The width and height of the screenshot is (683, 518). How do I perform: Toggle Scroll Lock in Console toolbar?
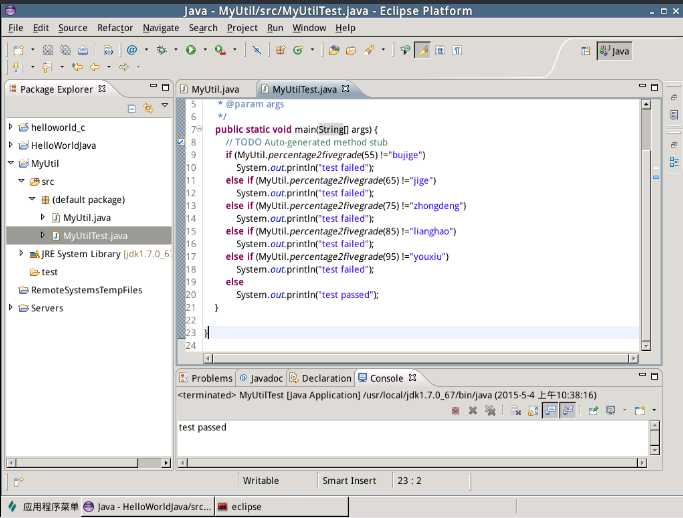[x=533, y=410]
